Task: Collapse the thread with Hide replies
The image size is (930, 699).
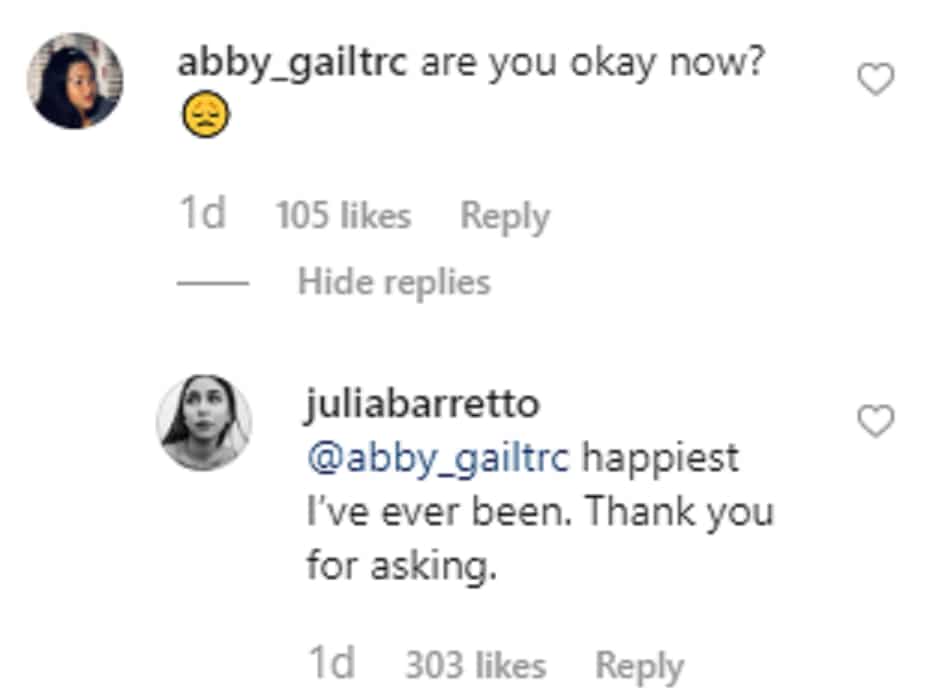Action: tap(394, 282)
